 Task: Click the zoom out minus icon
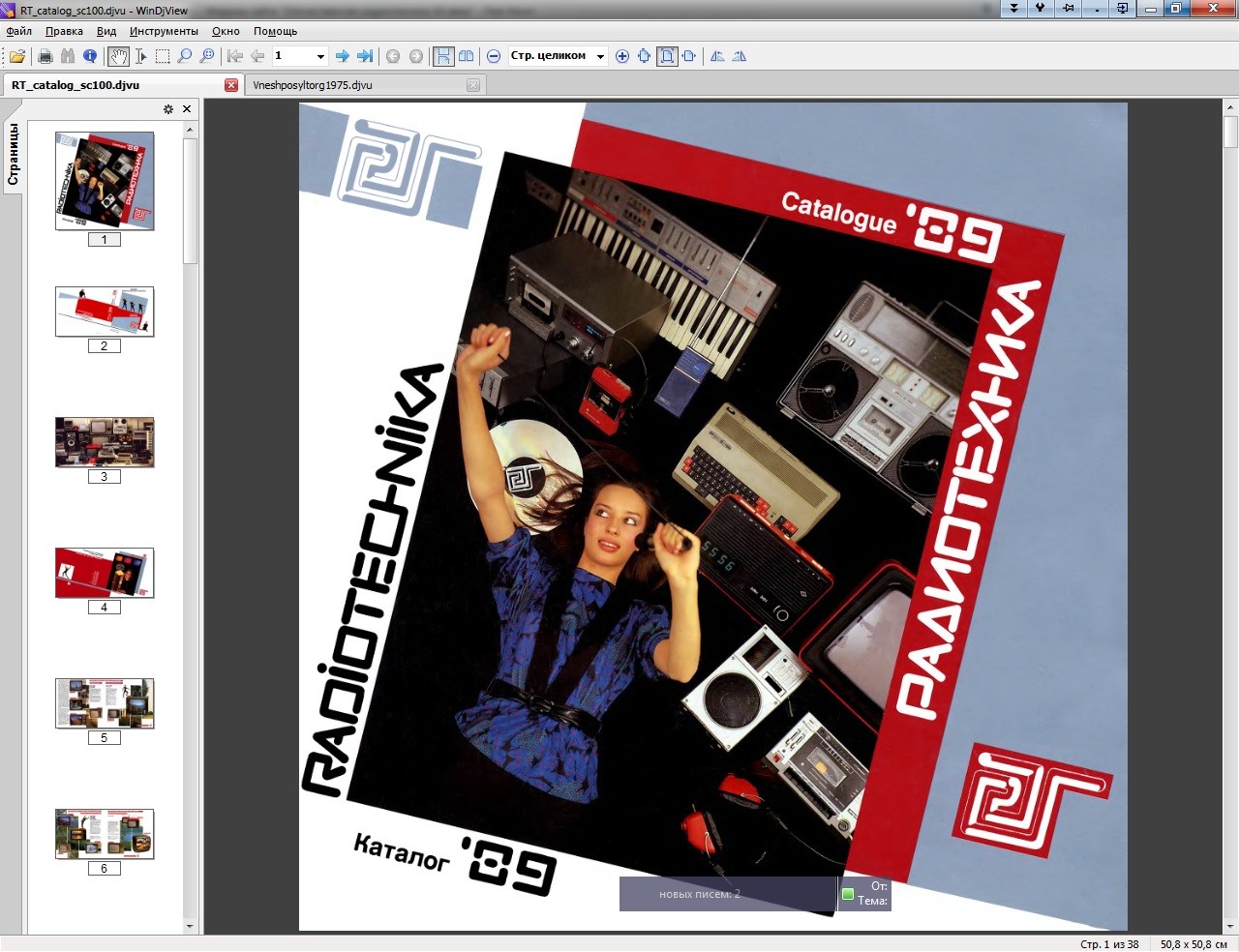494,56
